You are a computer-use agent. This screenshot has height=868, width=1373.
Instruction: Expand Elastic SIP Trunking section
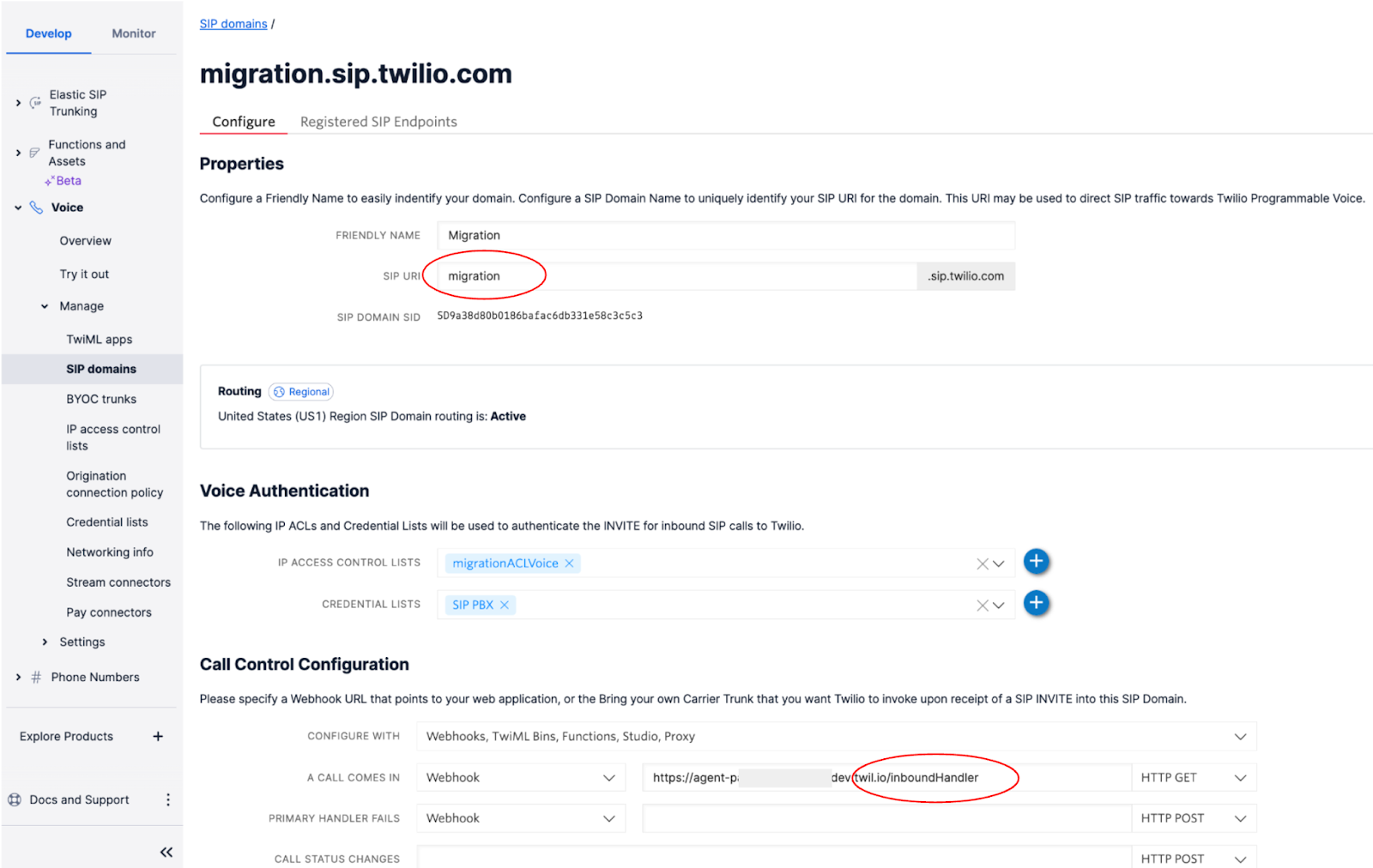(x=18, y=103)
